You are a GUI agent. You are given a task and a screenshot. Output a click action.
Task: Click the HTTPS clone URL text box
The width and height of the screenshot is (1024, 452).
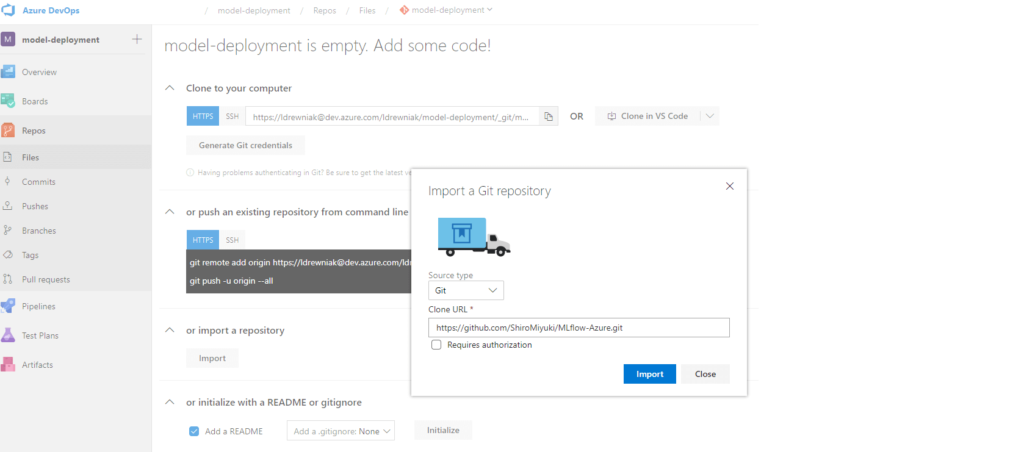coord(392,116)
